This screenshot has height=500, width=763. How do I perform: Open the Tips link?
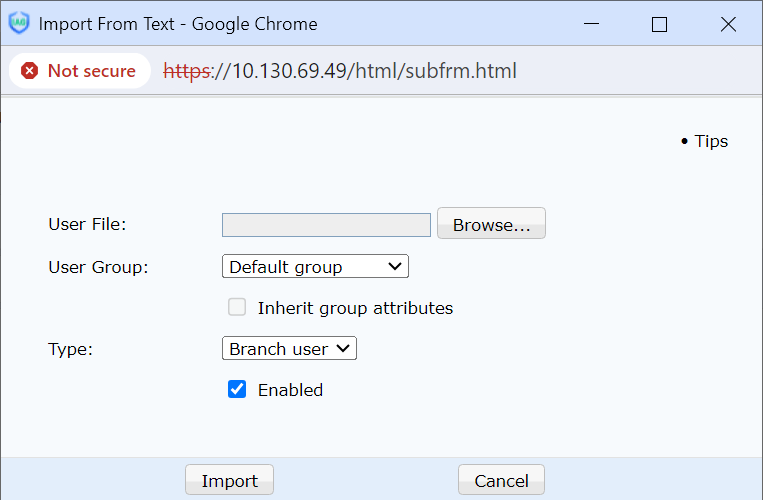(x=711, y=141)
